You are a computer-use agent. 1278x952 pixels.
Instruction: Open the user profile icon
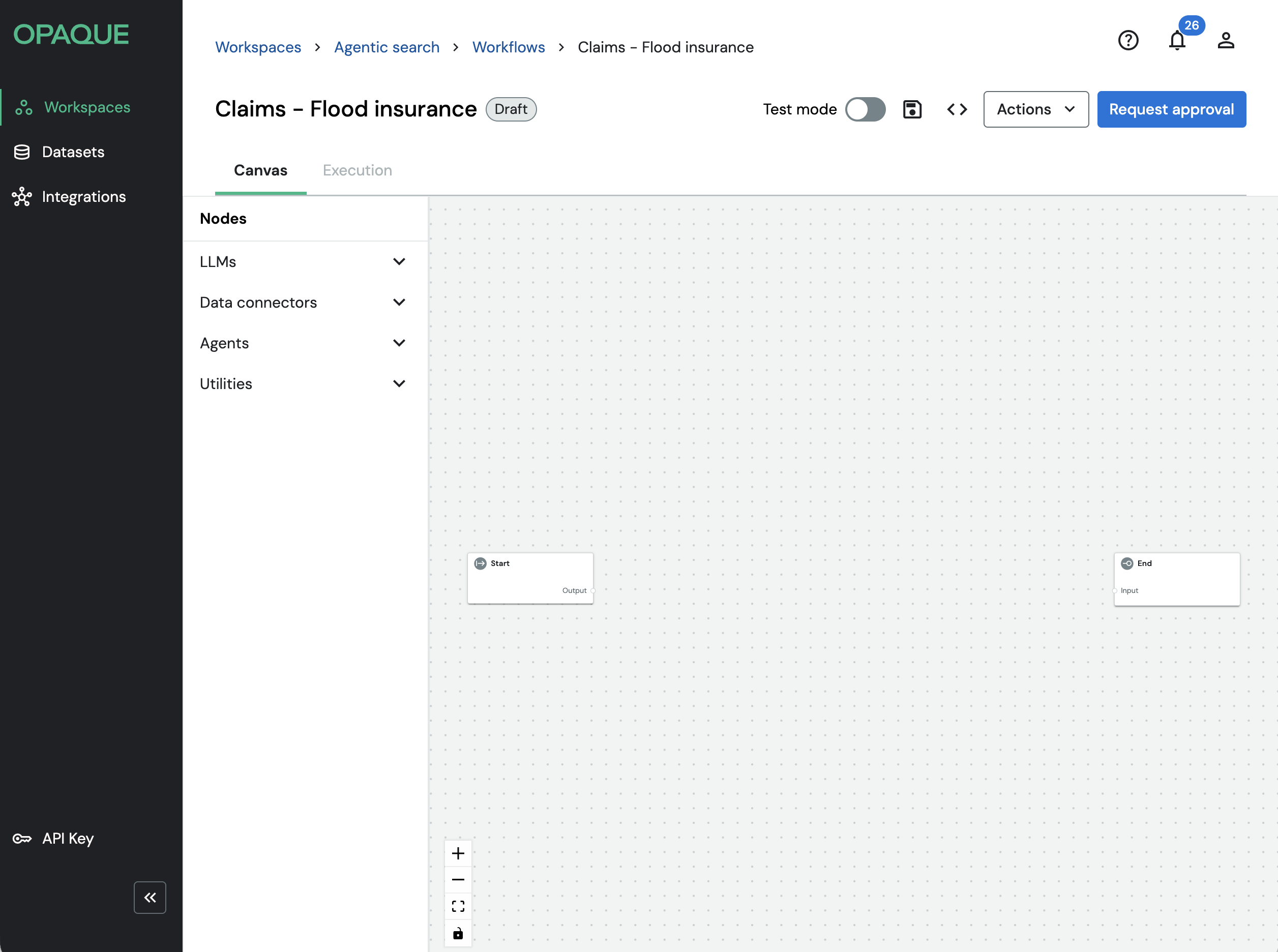point(1226,40)
